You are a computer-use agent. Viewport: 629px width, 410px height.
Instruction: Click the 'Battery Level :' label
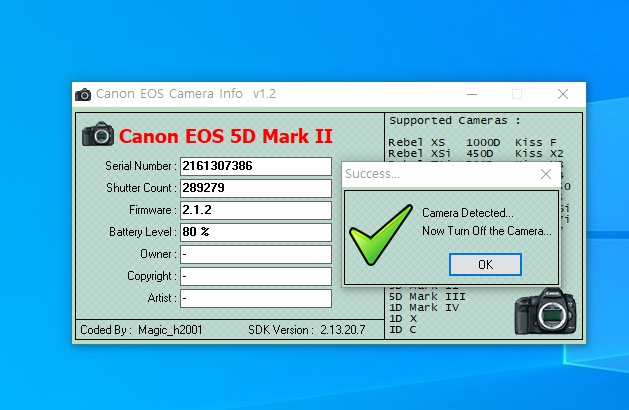coord(143,232)
